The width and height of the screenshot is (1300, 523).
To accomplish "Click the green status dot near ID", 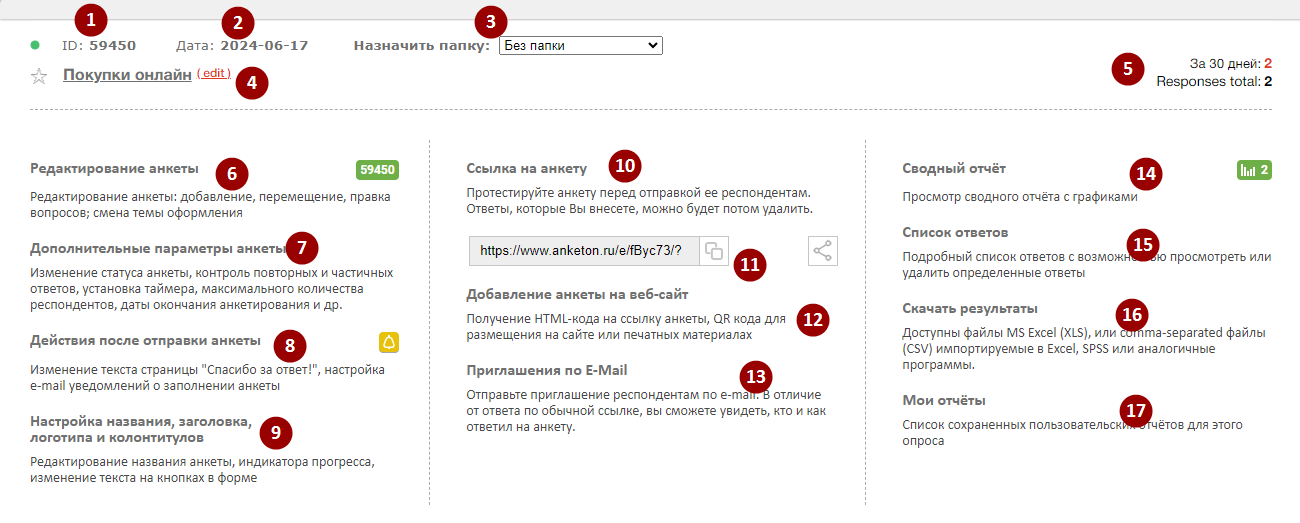I will pos(35,45).
